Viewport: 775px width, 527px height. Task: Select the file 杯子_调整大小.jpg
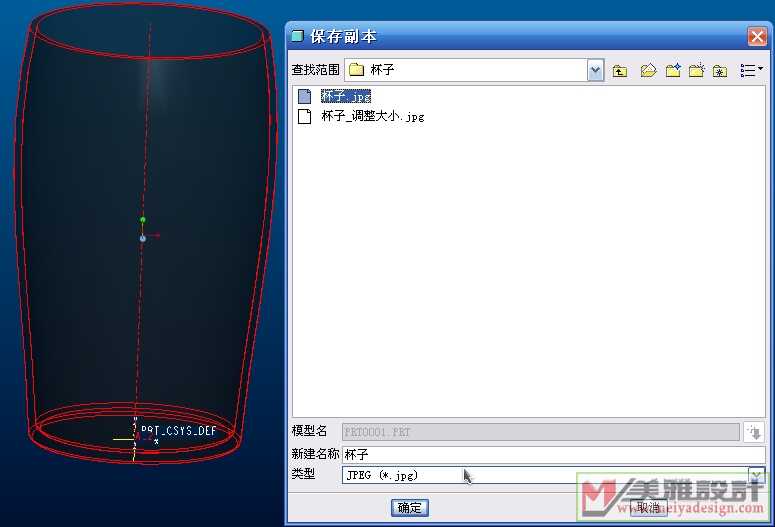(x=373, y=116)
